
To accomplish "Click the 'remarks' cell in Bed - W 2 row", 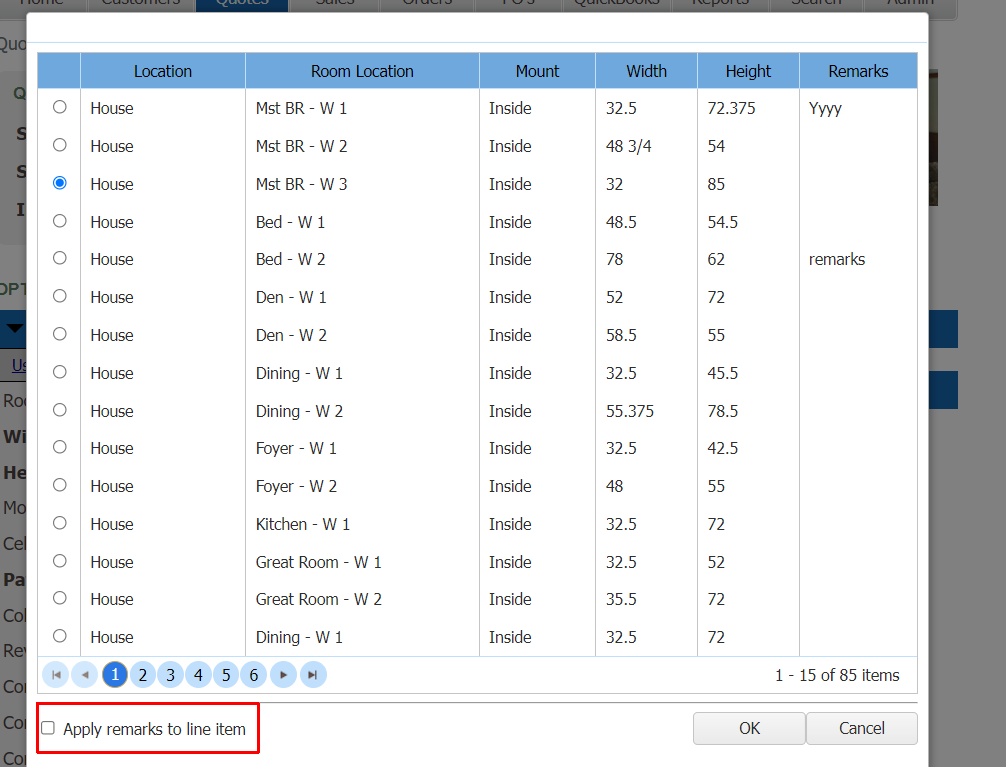I will tap(858, 259).
